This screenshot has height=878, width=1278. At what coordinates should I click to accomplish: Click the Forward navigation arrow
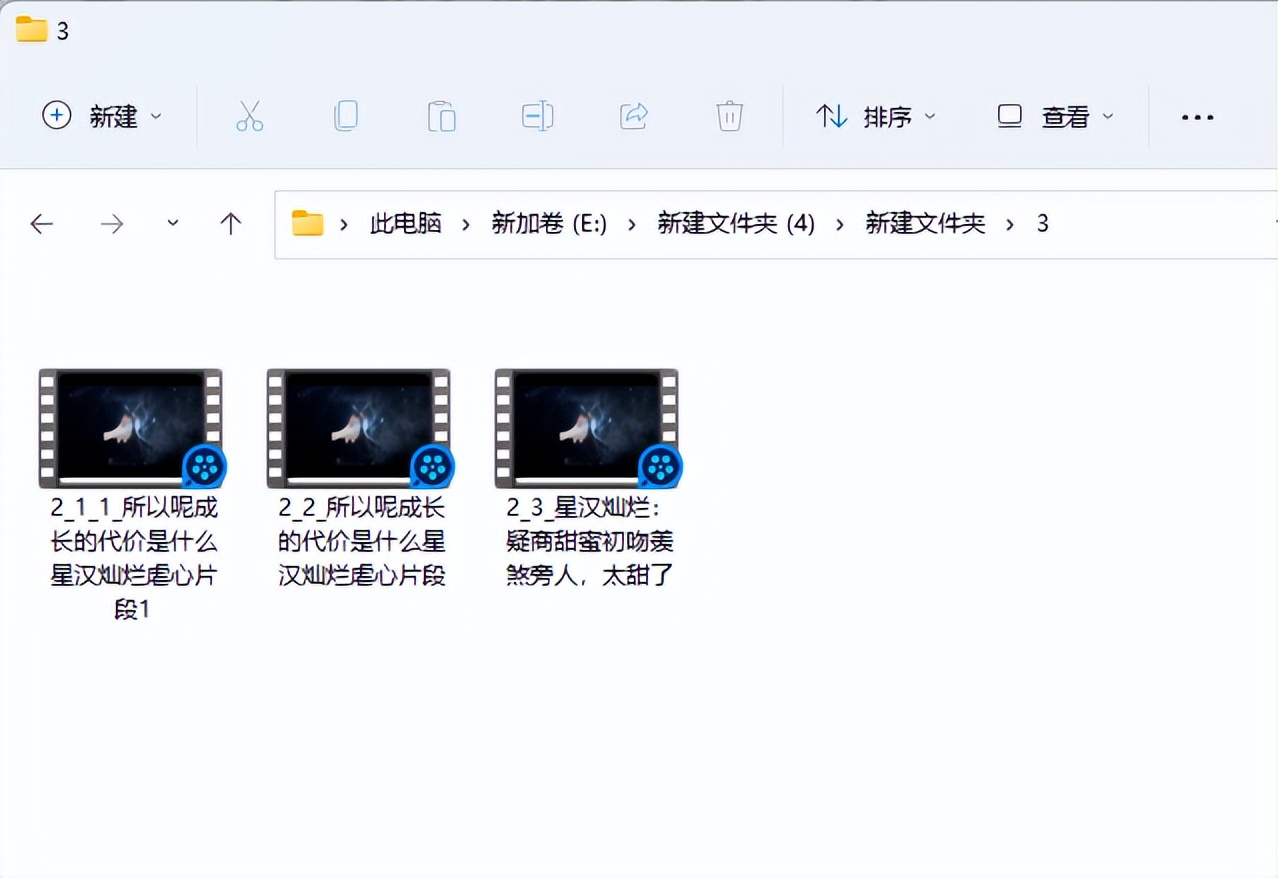pyautogui.click(x=112, y=223)
